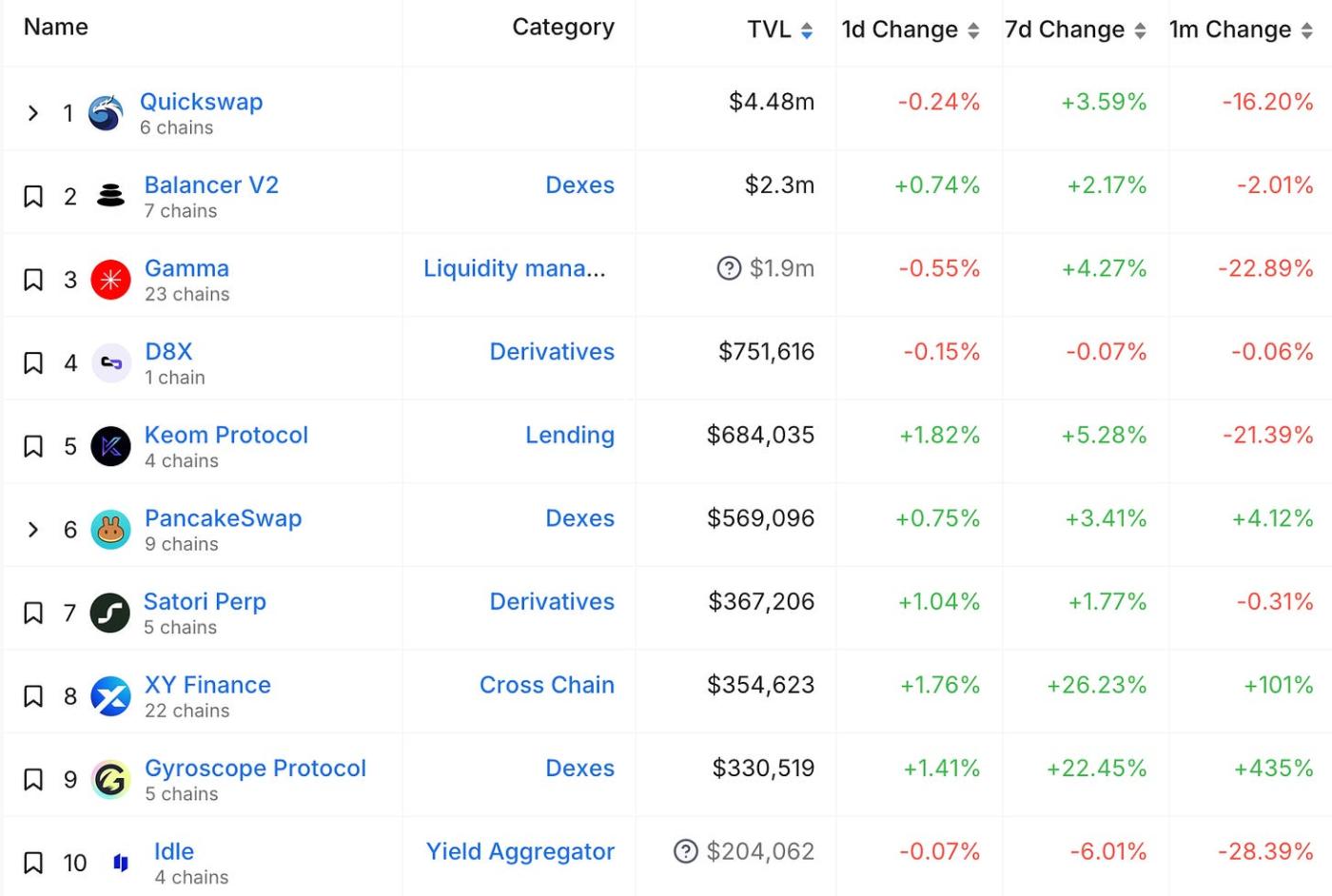Click the XY Finance logo icon

point(110,696)
